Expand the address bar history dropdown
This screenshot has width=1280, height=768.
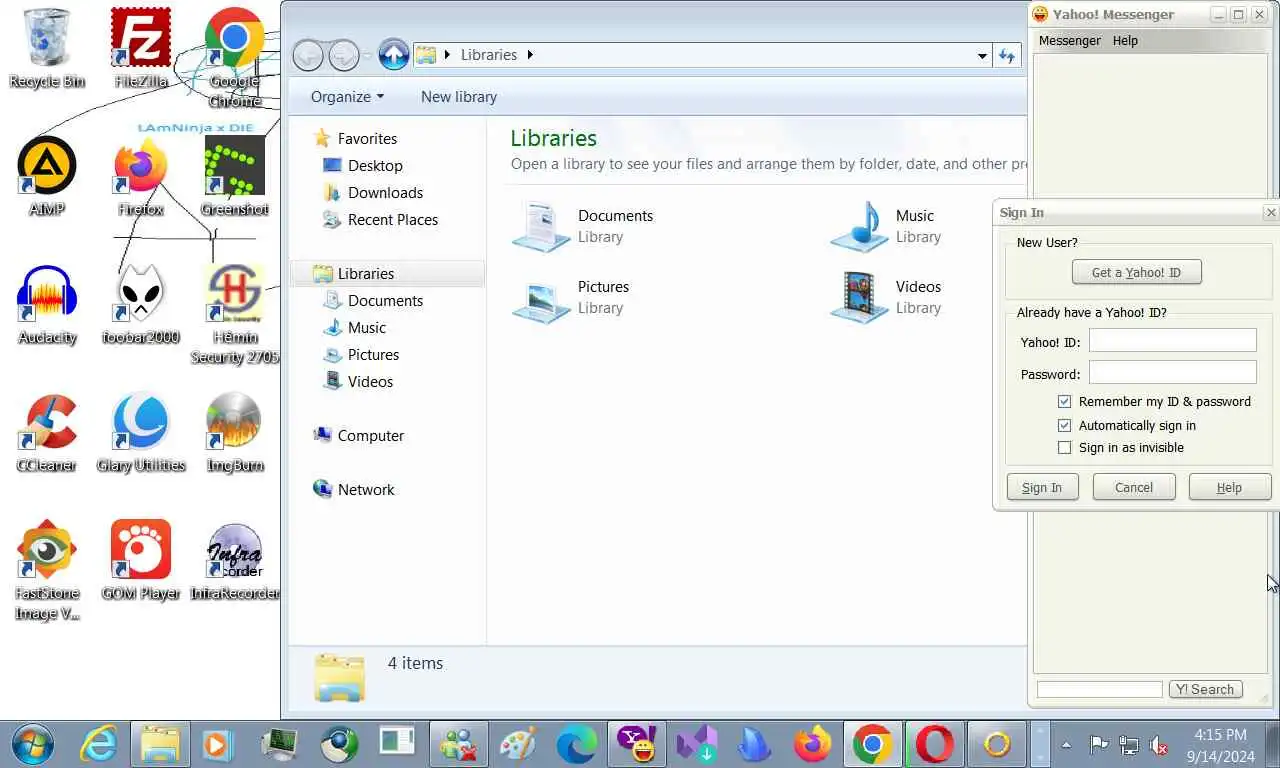pyautogui.click(x=982, y=56)
